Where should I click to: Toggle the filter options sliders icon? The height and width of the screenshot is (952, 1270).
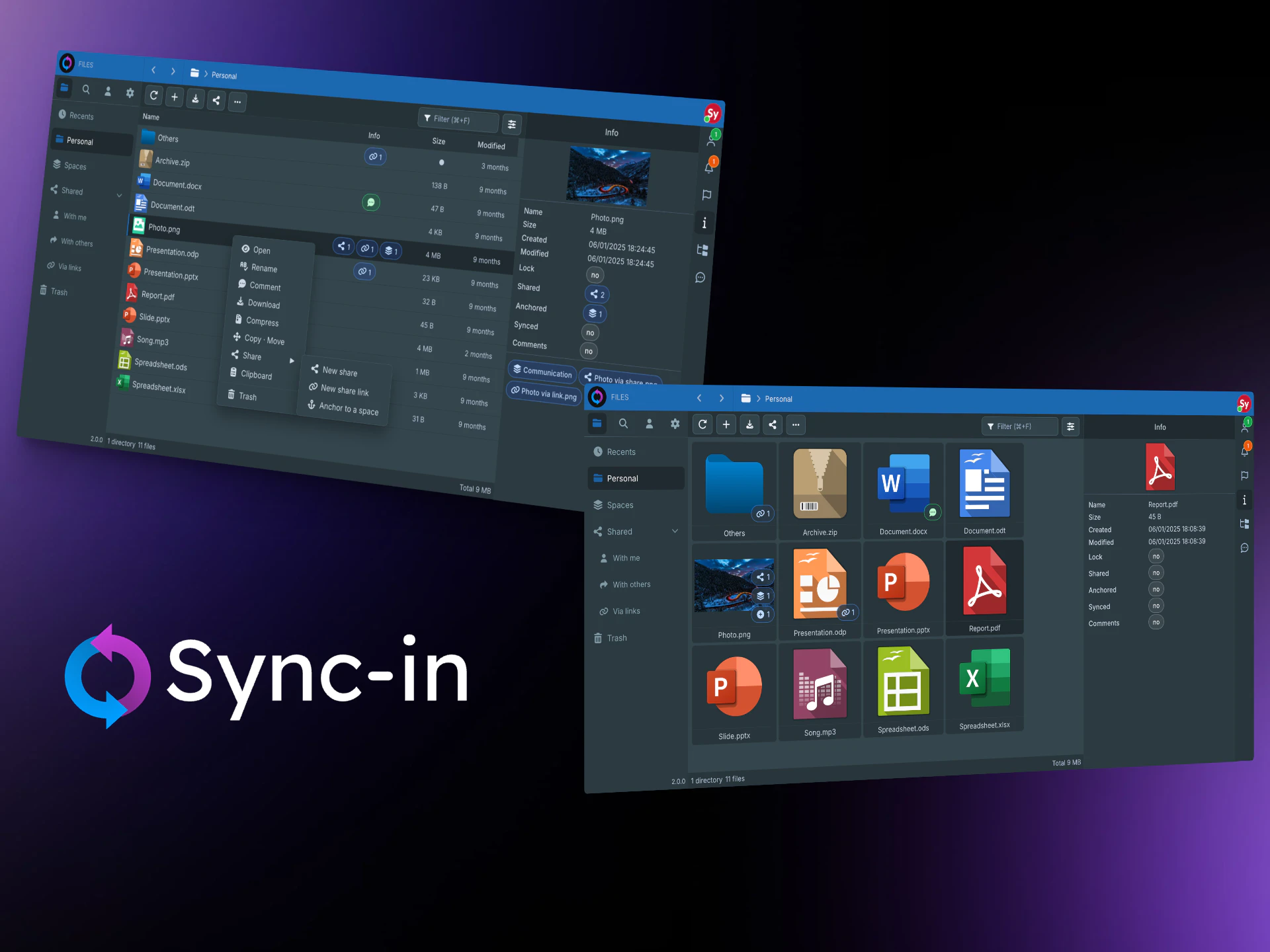coord(1071,426)
